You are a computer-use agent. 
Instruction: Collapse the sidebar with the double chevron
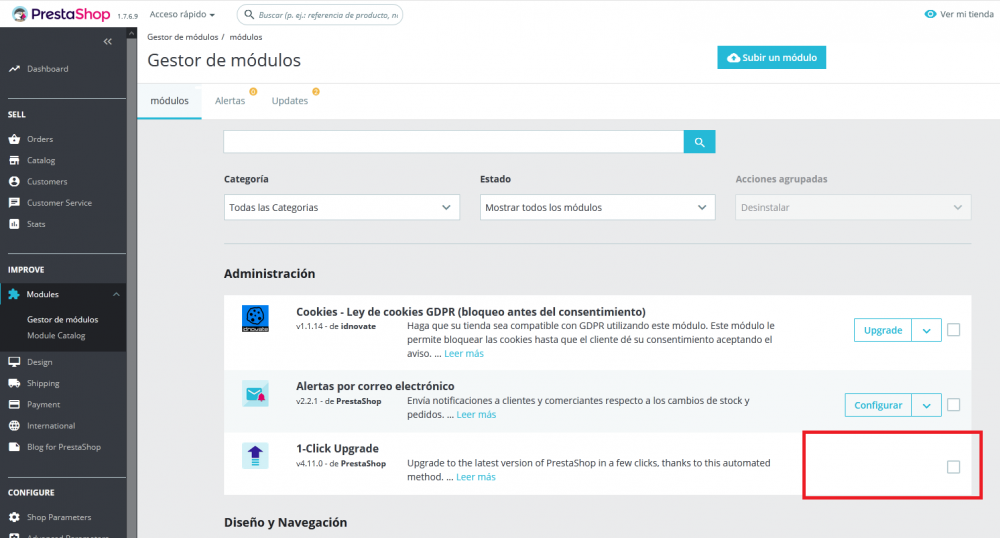(108, 41)
